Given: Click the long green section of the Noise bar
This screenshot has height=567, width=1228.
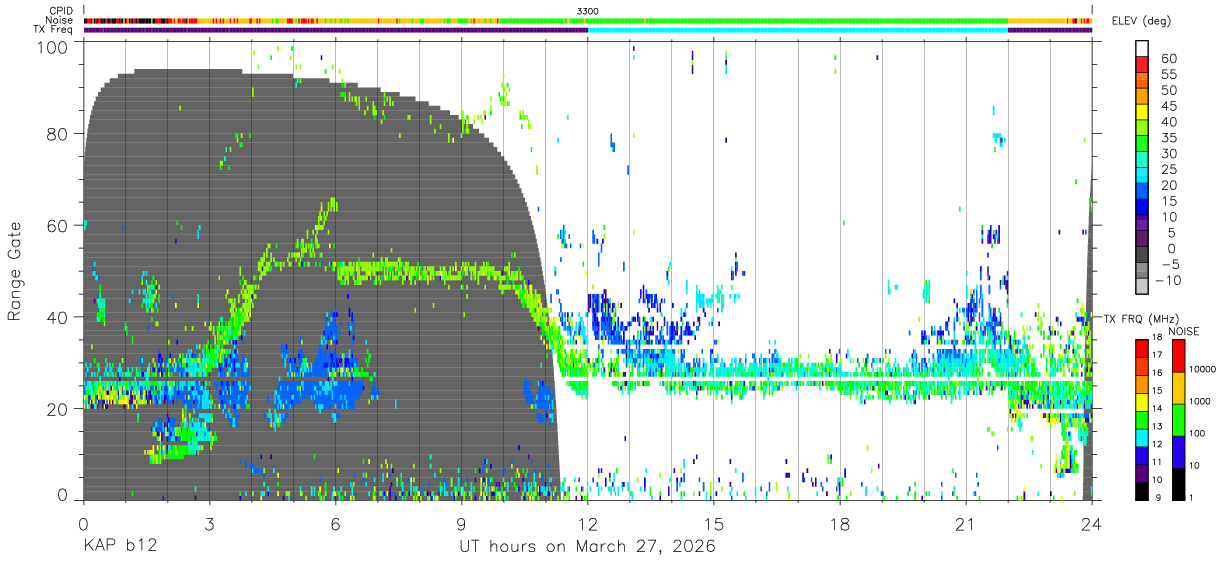Looking at the screenshot, I should [824, 20].
